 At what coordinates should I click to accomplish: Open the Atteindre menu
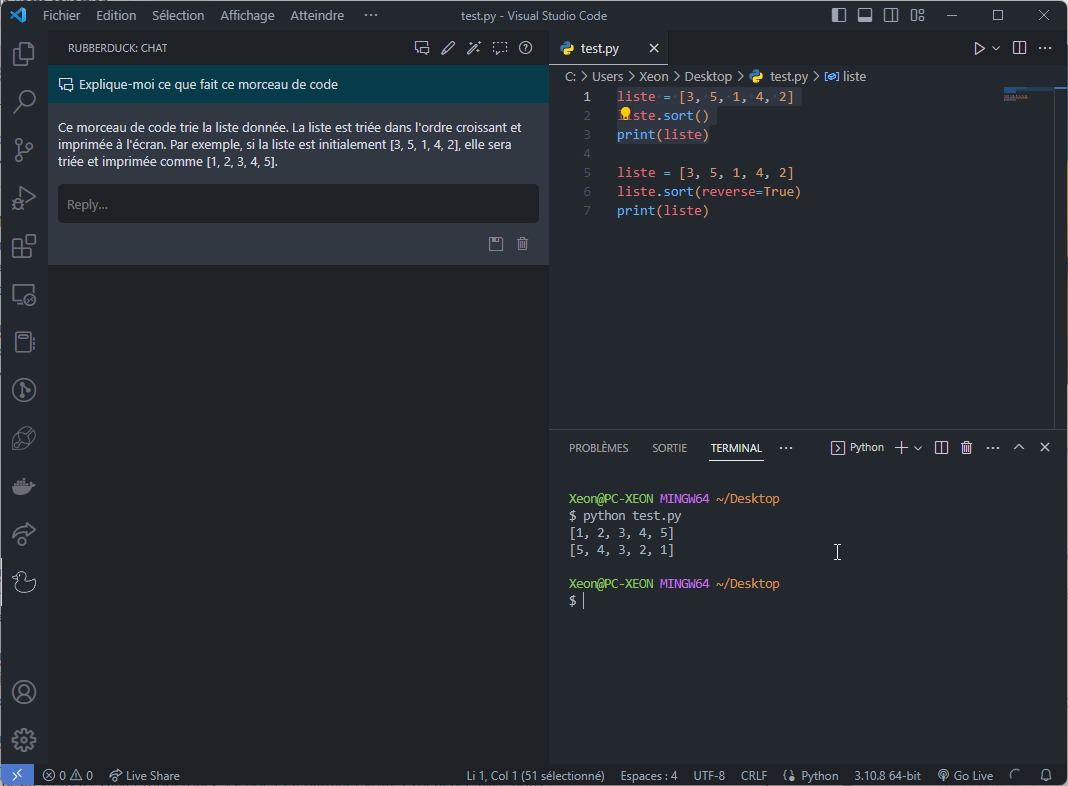click(317, 15)
